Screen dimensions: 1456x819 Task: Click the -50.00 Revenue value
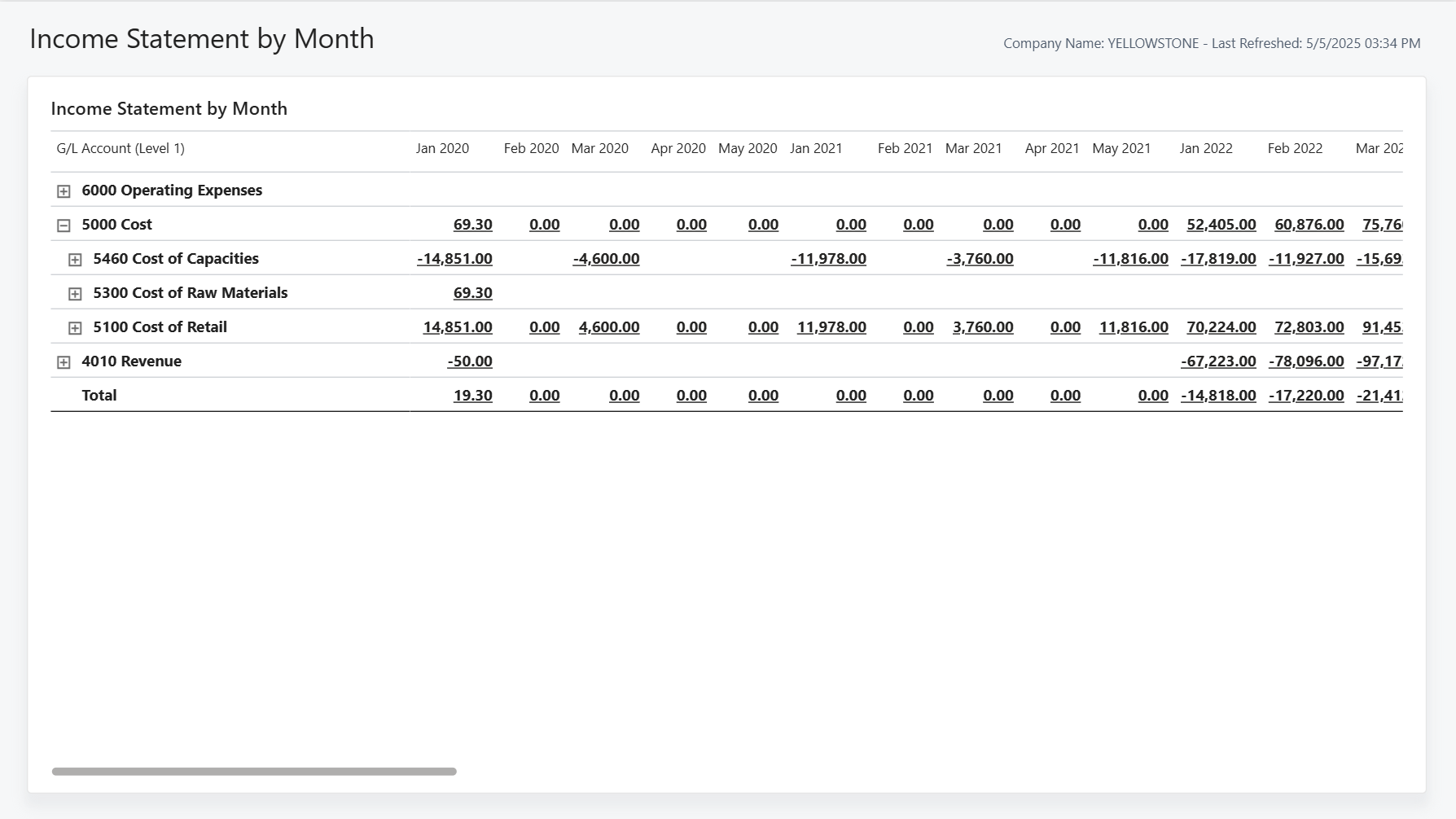pyautogui.click(x=470, y=361)
